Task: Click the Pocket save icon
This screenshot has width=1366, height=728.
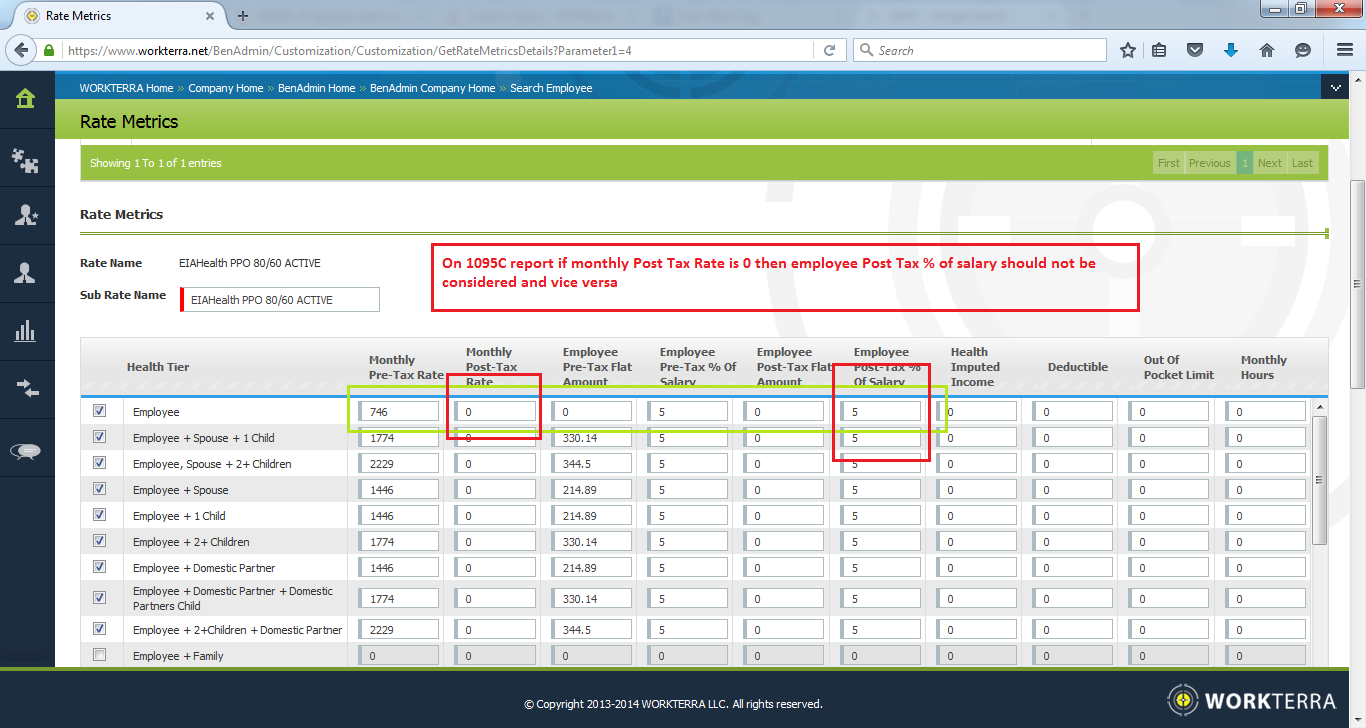Action: tap(1195, 50)
